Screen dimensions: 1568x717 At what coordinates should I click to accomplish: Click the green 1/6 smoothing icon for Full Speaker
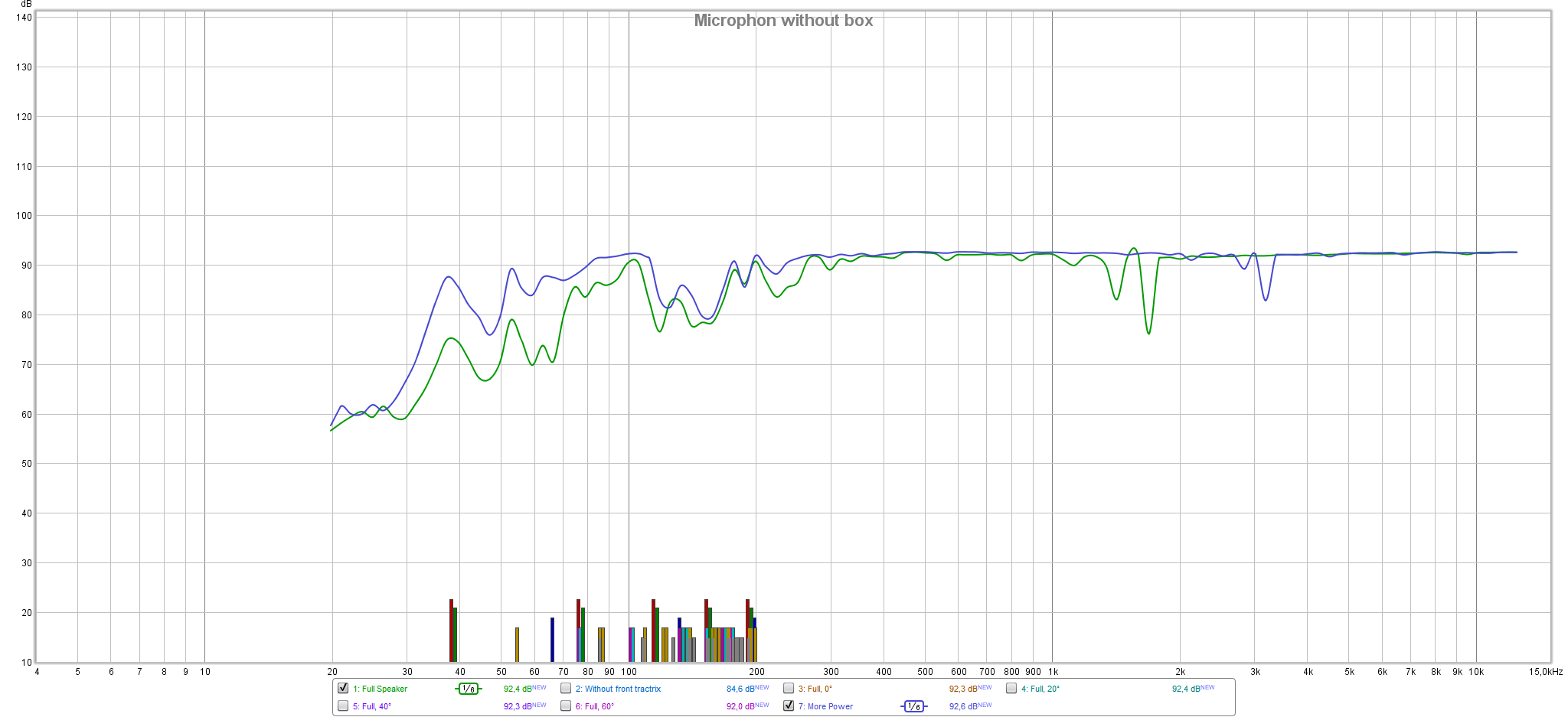point(469,689)
